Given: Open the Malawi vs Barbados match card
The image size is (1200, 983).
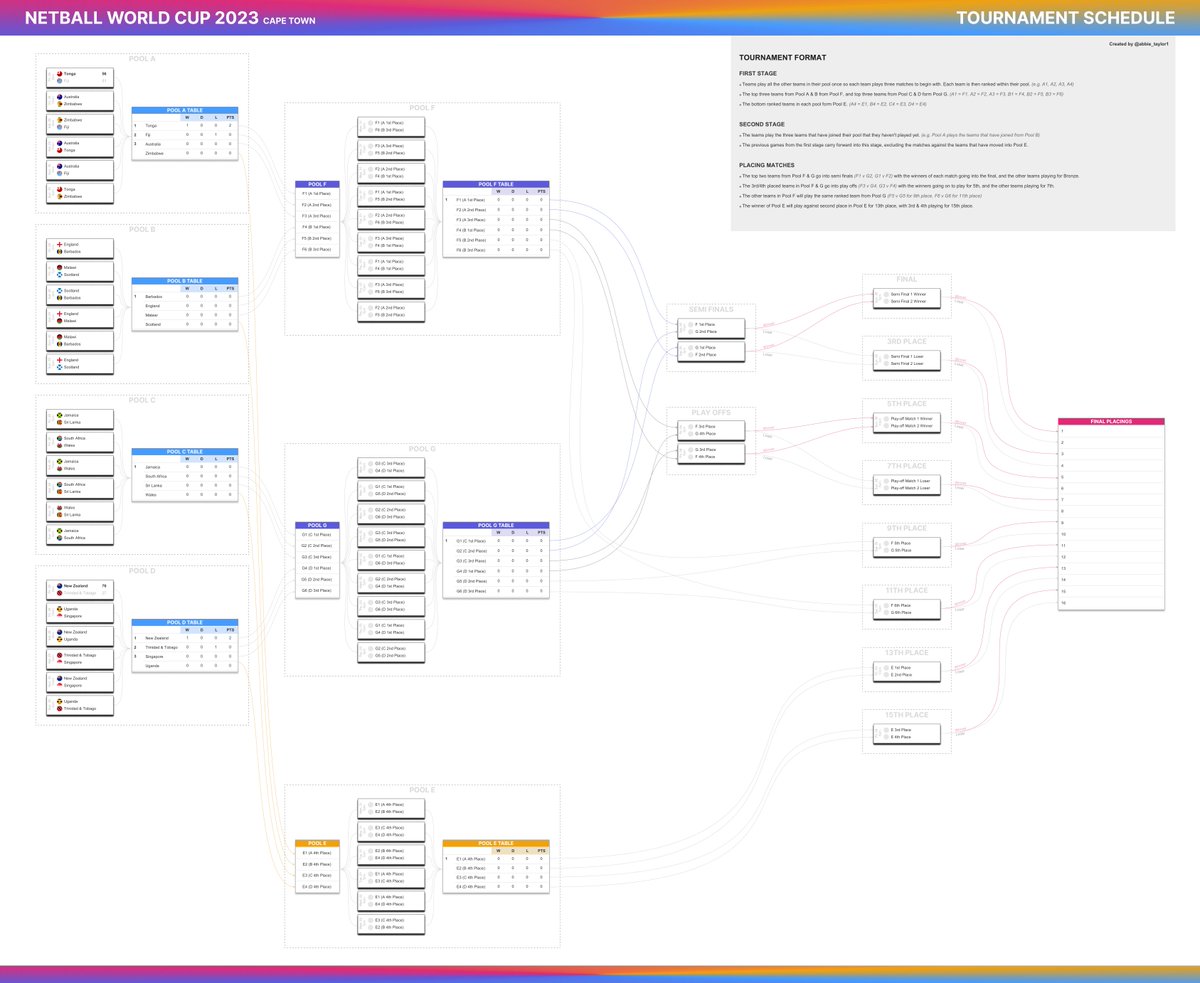Looking at the screenshot, I should click(x=80, y=340).
